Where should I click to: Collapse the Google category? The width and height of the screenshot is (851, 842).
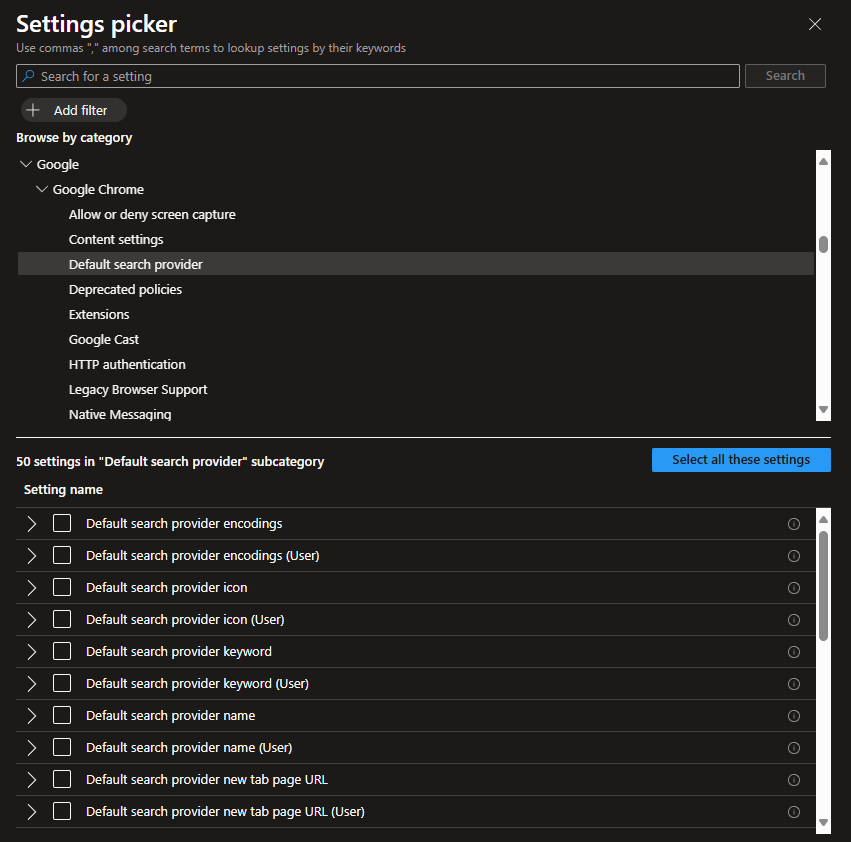26,164
